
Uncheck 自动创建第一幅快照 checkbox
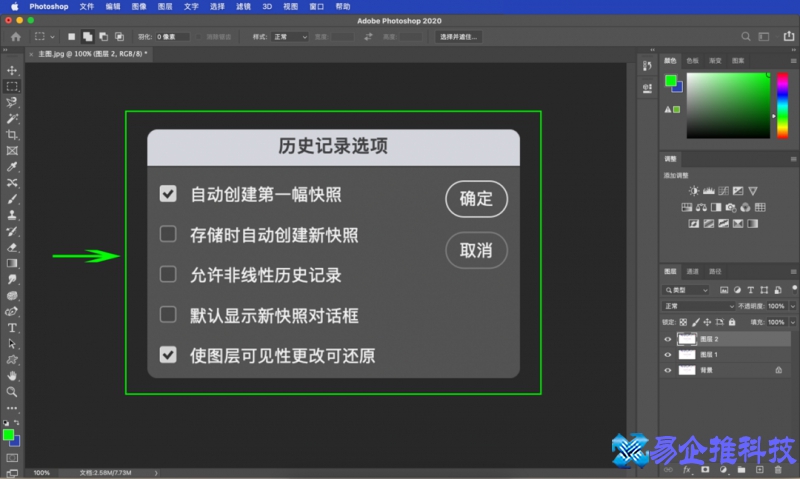pos(168,194)
